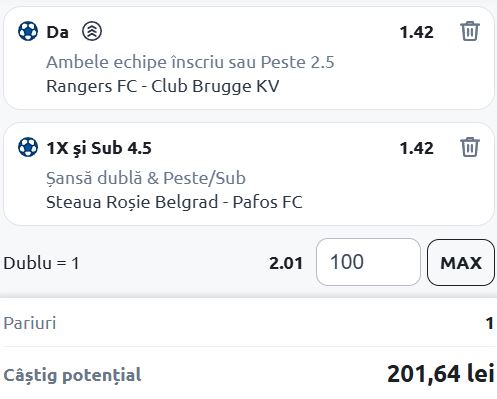The image size is (497, 399).
Task: Select the Da selection title
Action: (58, 32)
